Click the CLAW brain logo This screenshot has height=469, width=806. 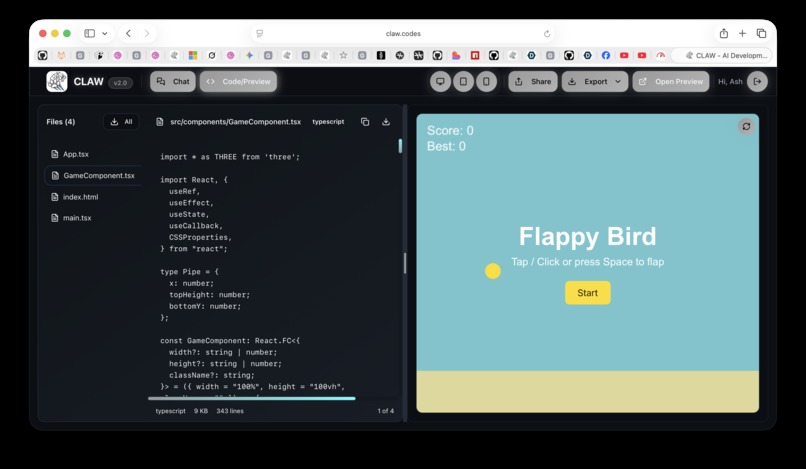click(x=57, y=81)
